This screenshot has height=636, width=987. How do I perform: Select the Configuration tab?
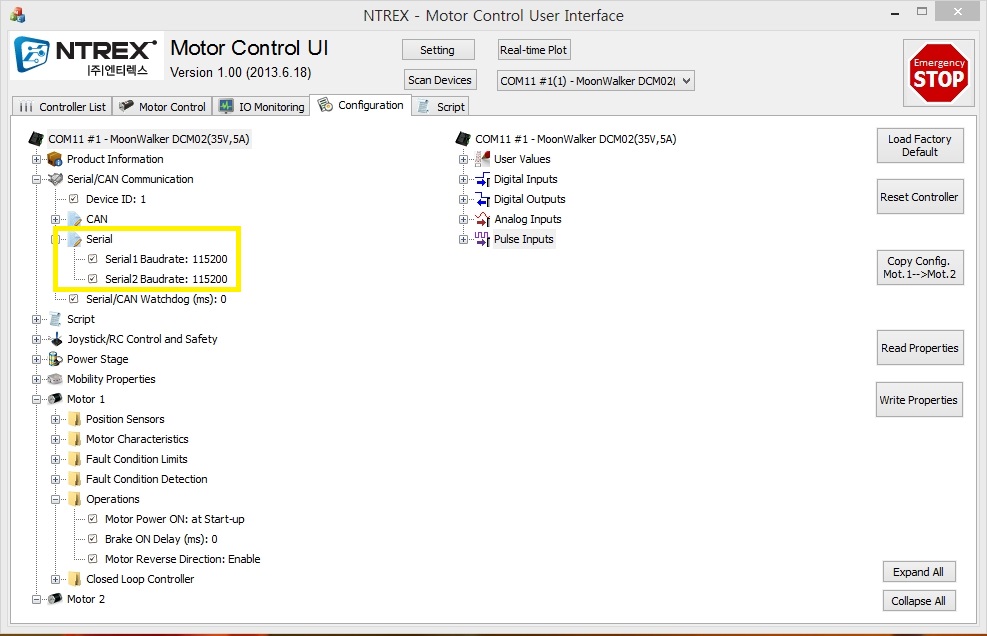point(361,105)
